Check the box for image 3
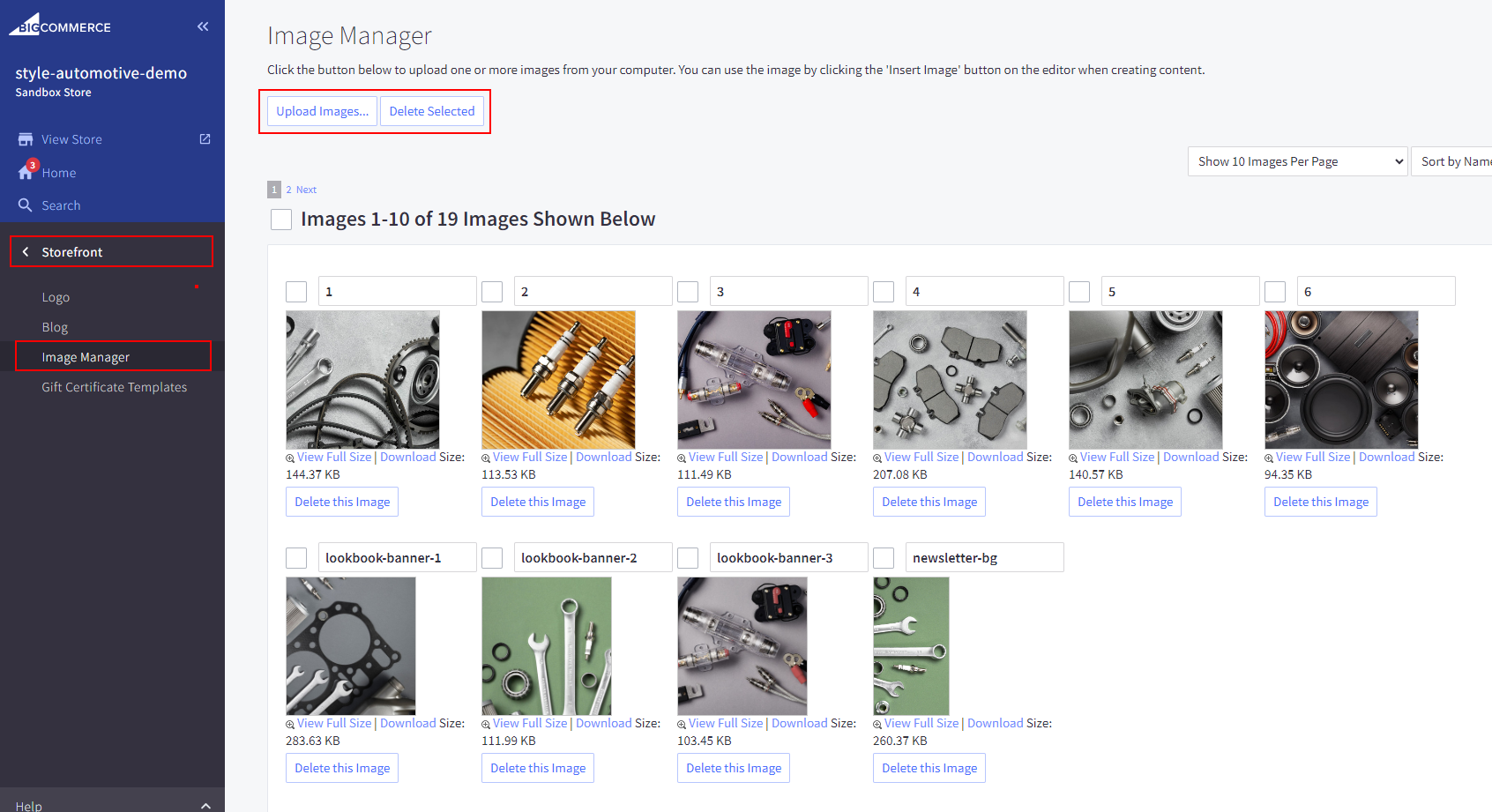The width and height of the screenshot is (1492, 812). tap(688, 292)
